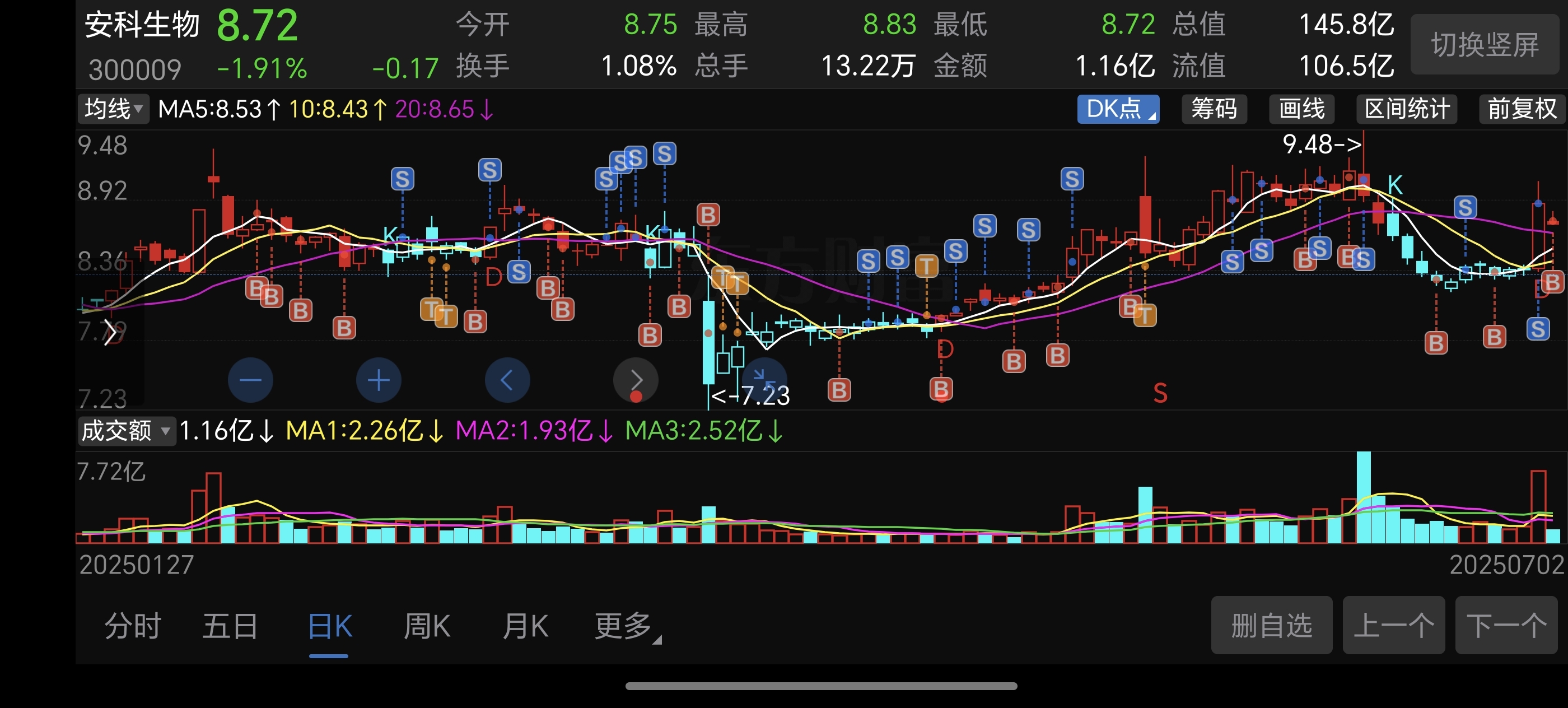
Task: Activate 画线 drawing tool
Action: tap(1301, 109)
